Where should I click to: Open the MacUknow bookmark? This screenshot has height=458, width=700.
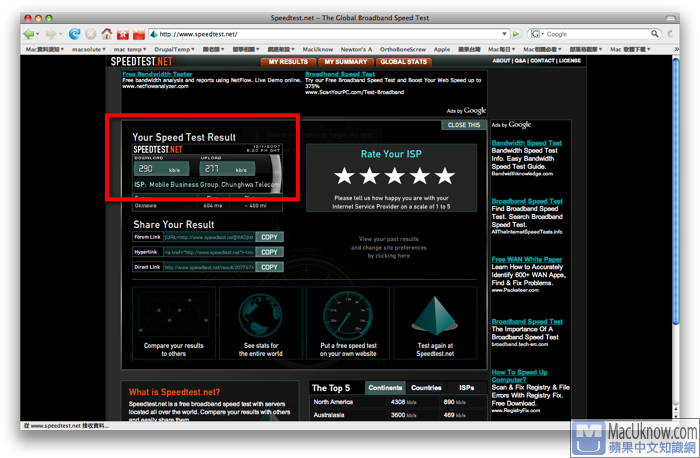317,49
